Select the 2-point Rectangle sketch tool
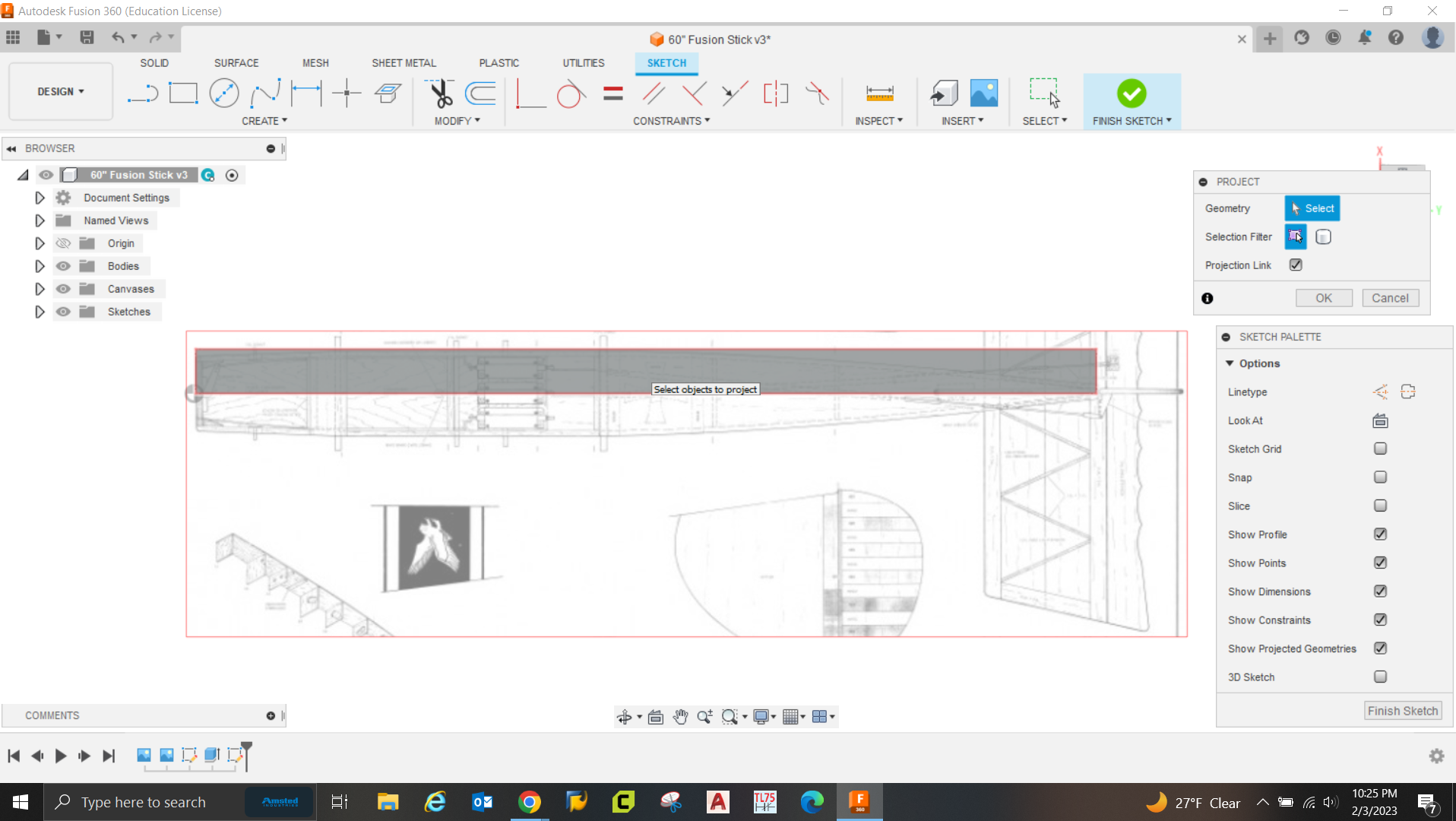This screenshot has width=1456, height=821. click(183, 94)
